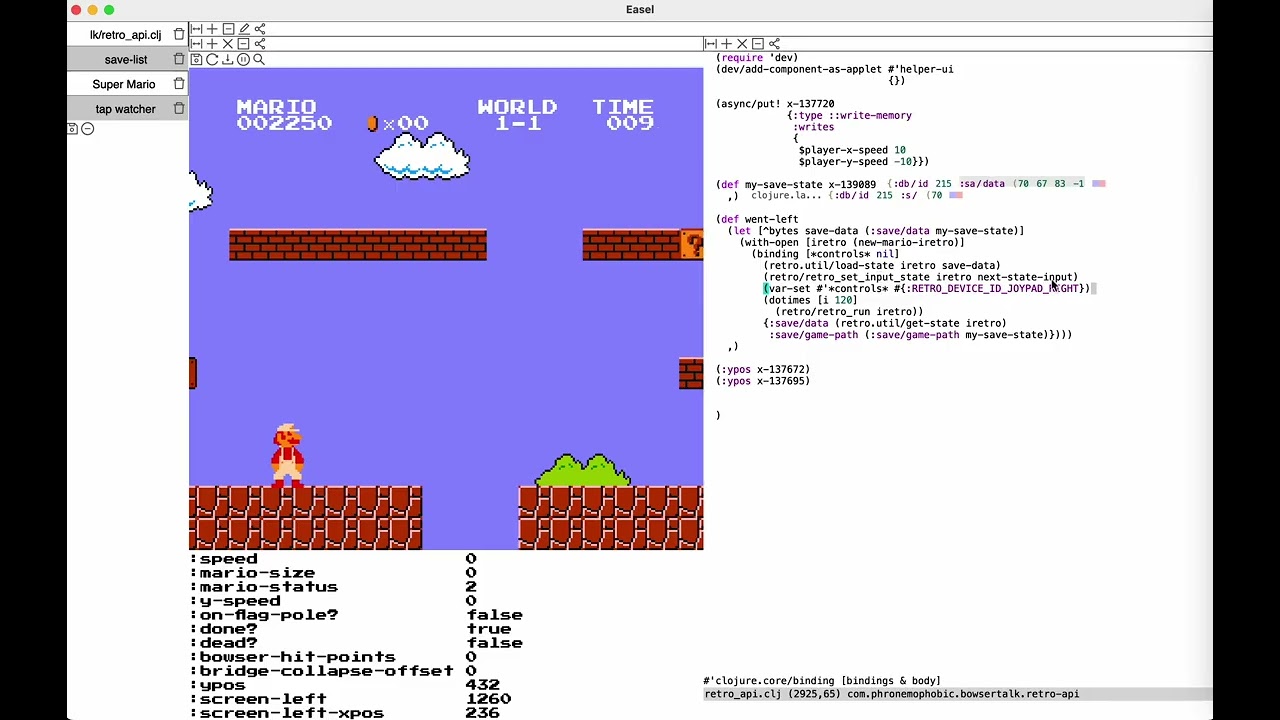Image resolution: width=1280 pixels, height=720 pixels.
Task: Click the '(require 'dev)' code line
Action: [x=757, y=58]
